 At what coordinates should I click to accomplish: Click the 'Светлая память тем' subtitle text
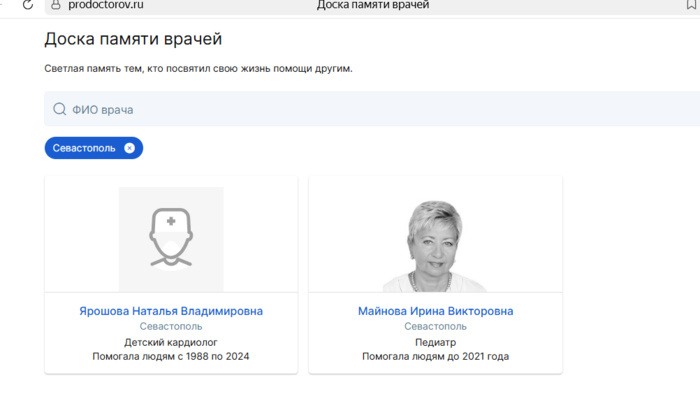tap(198, 69)
